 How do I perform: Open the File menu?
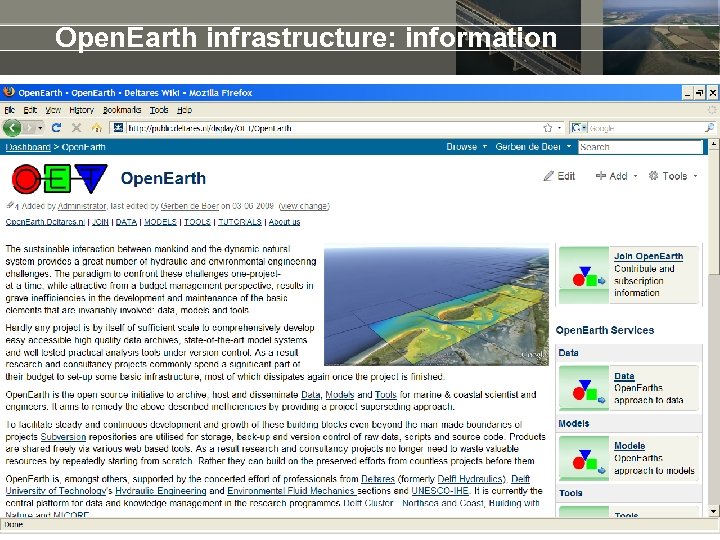pyautogui.click(x=10, y=110)
